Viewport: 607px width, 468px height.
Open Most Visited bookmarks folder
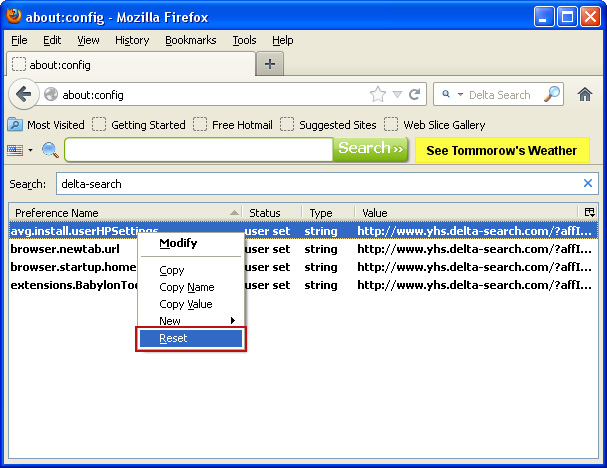coord(46,125)
